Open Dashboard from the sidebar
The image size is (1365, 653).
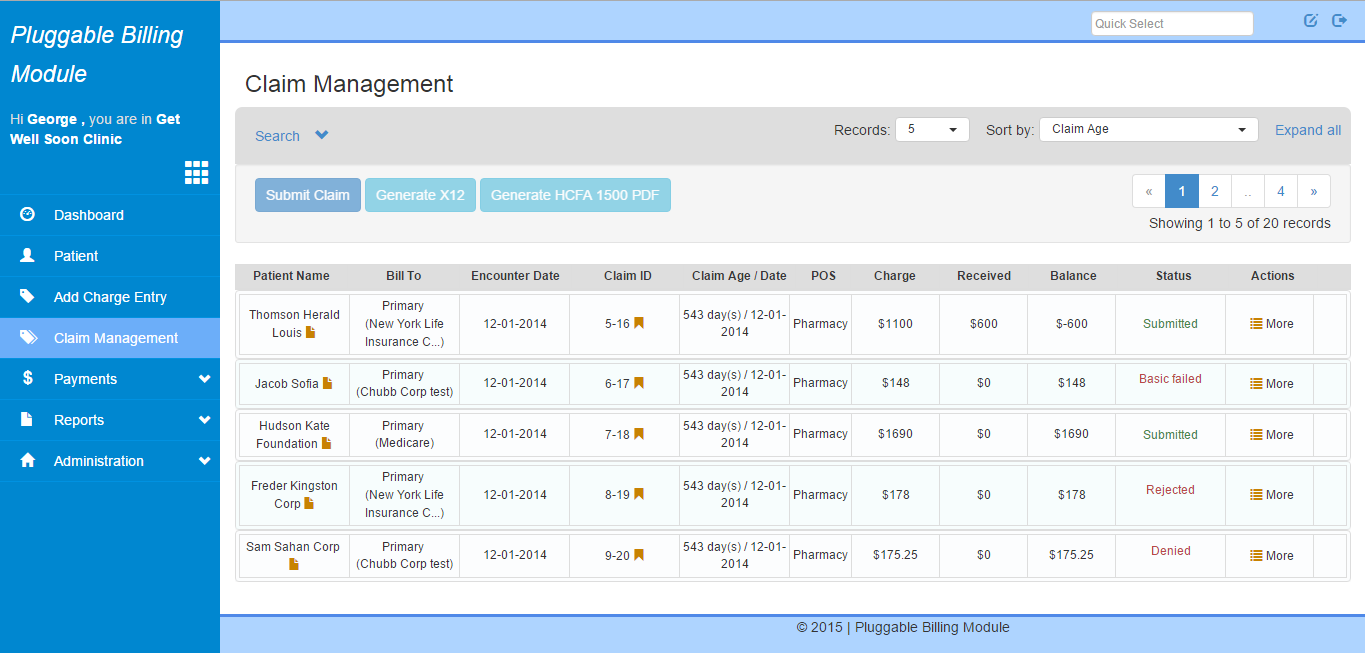pos(110,215)
